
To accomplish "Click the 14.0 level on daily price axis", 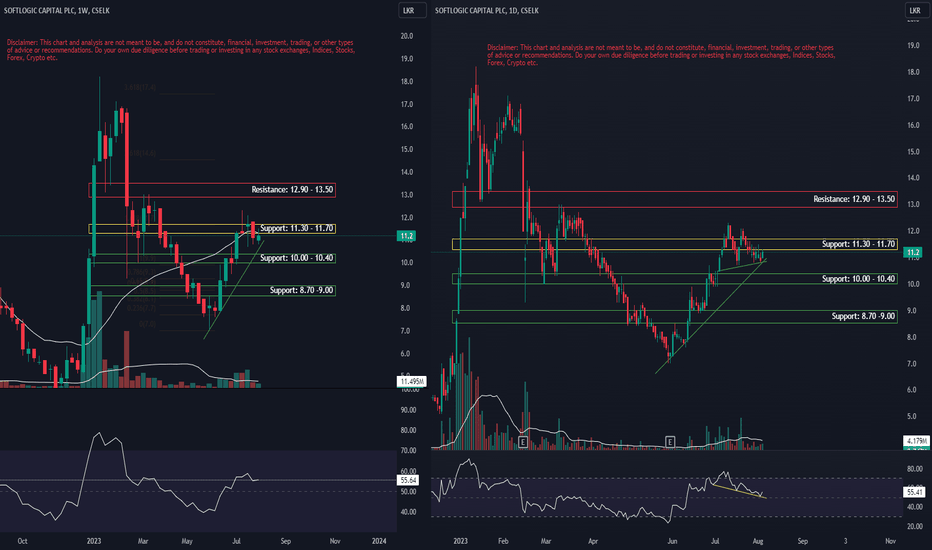I will click(914, 178).
